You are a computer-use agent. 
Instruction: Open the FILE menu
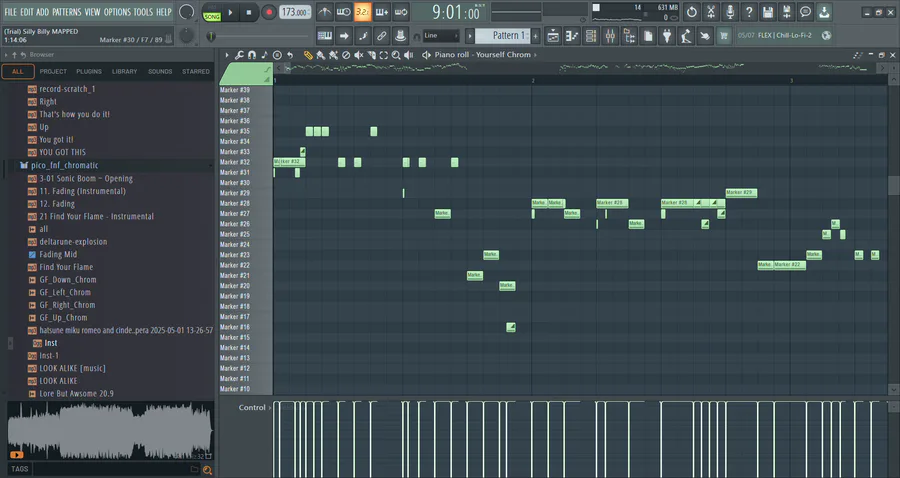coord(10,12)
